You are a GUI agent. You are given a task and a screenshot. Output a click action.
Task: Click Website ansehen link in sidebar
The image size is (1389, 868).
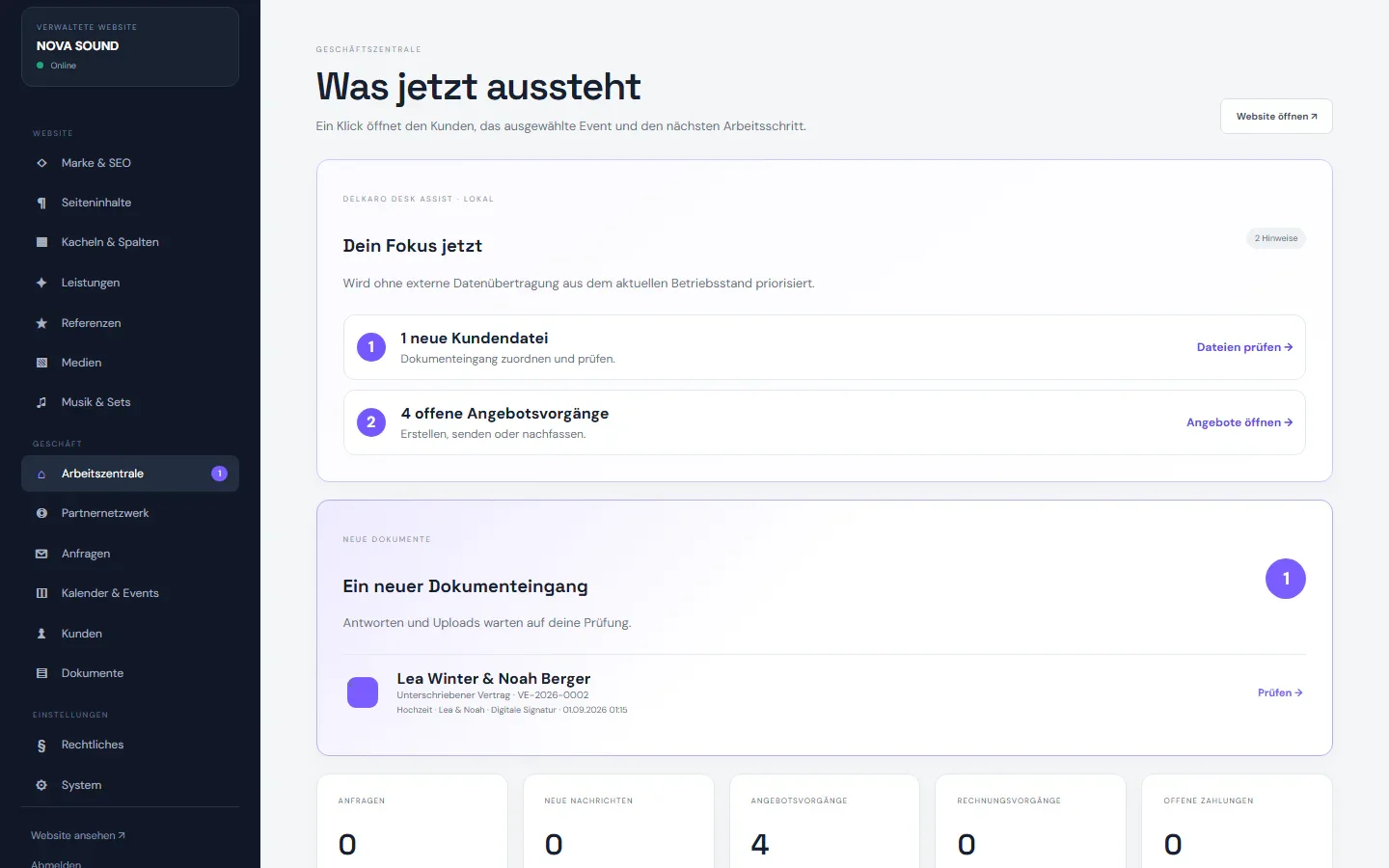pyautogui.click(x=78, y=835)
